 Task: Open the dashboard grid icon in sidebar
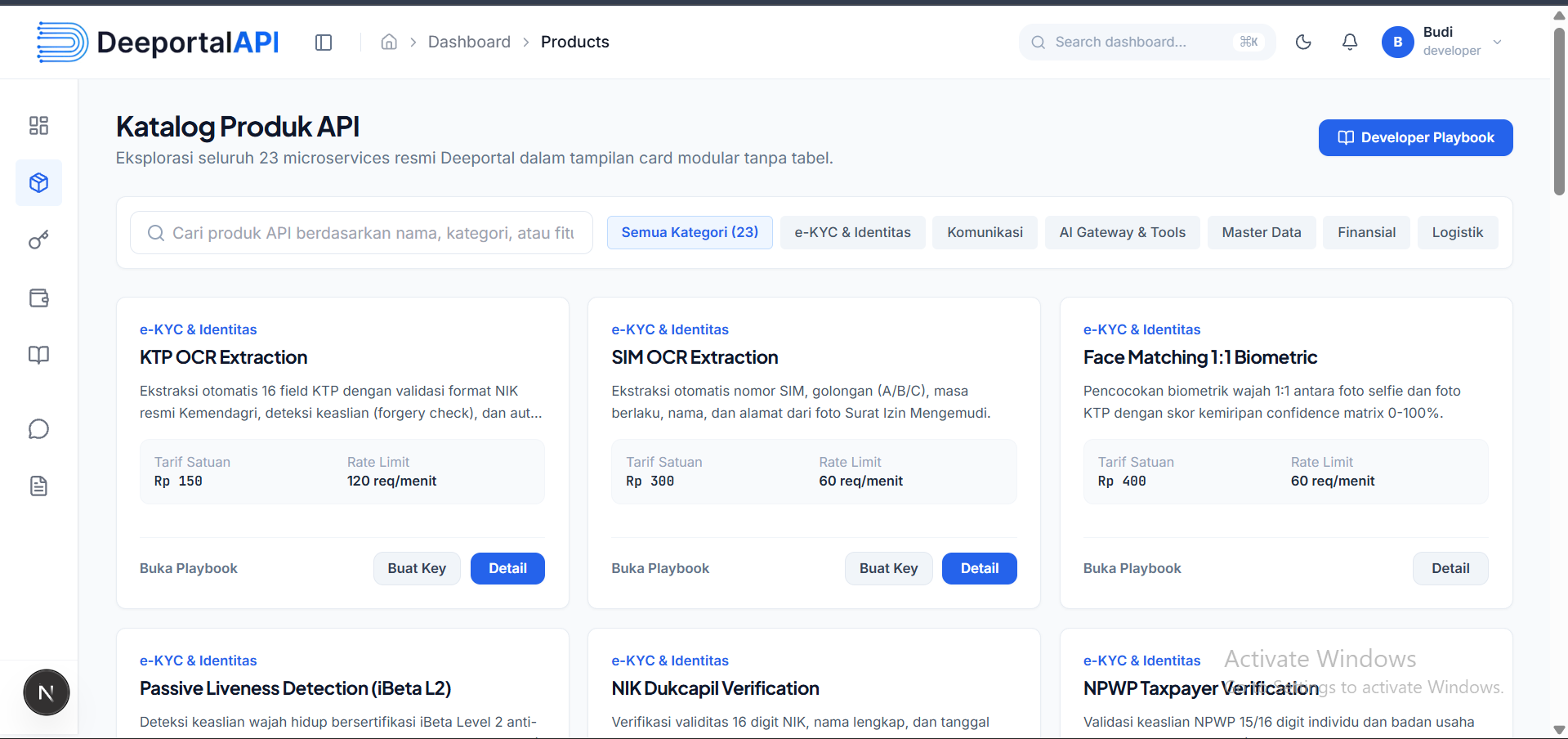[38, 125]
